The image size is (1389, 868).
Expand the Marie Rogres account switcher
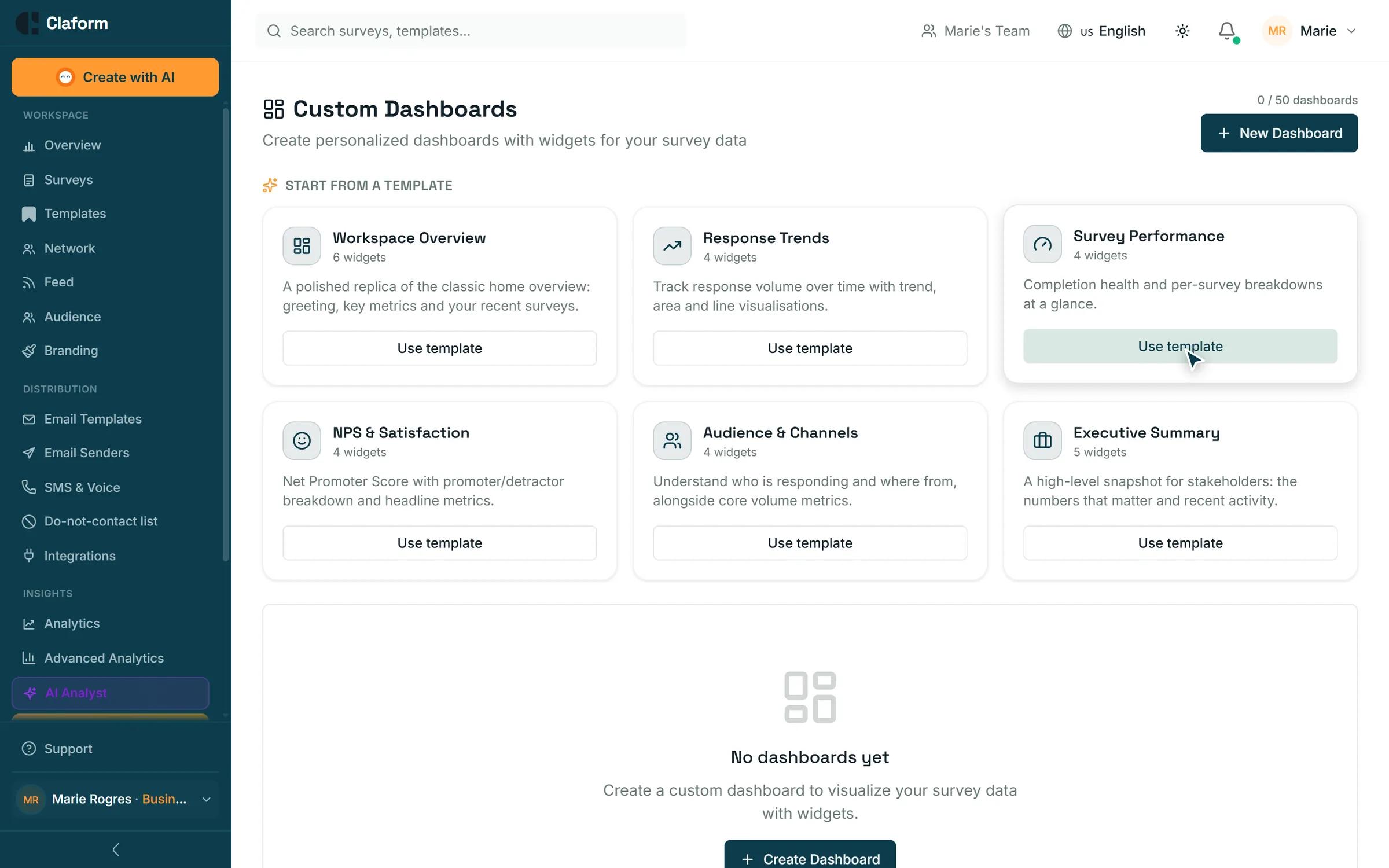pyautogui.click(x=115, y=799)
